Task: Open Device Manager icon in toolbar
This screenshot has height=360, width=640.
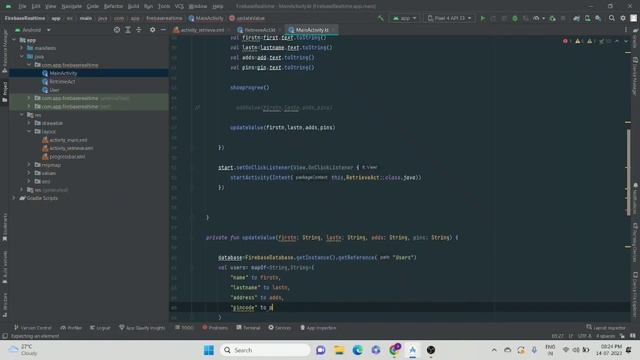Action: (x=587, y=18)
